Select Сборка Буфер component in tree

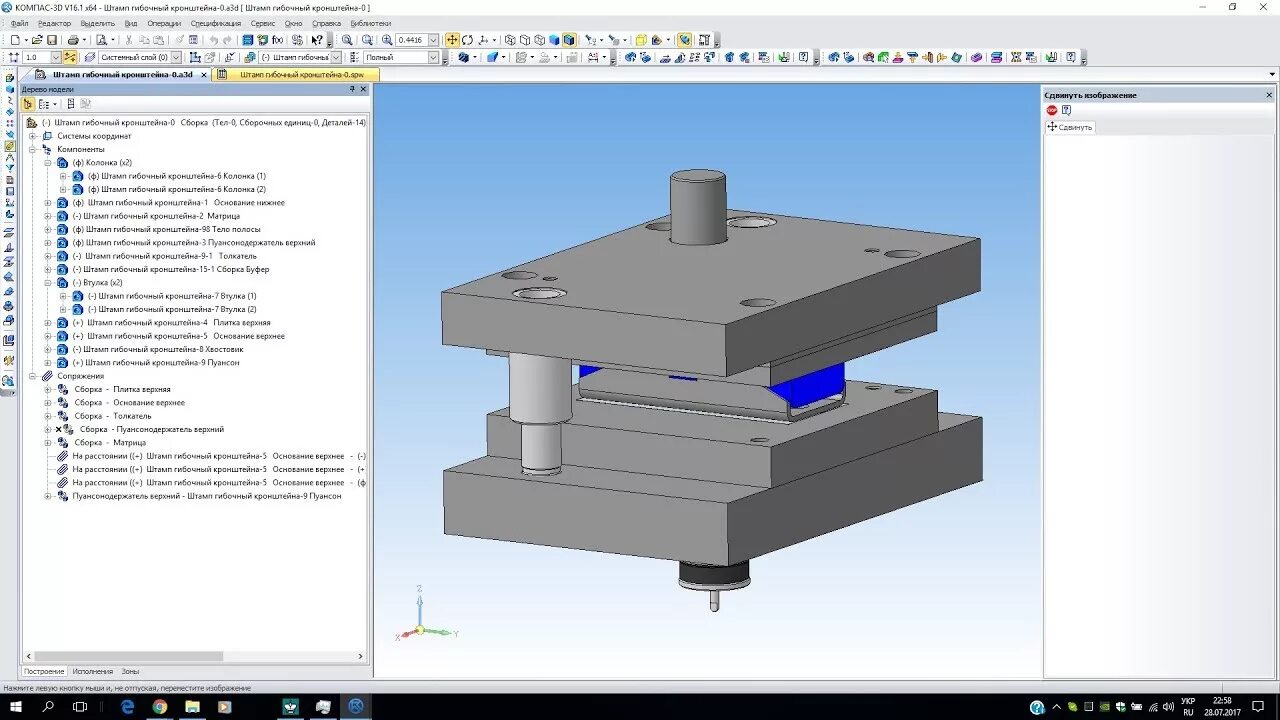(x=170, y=269)
